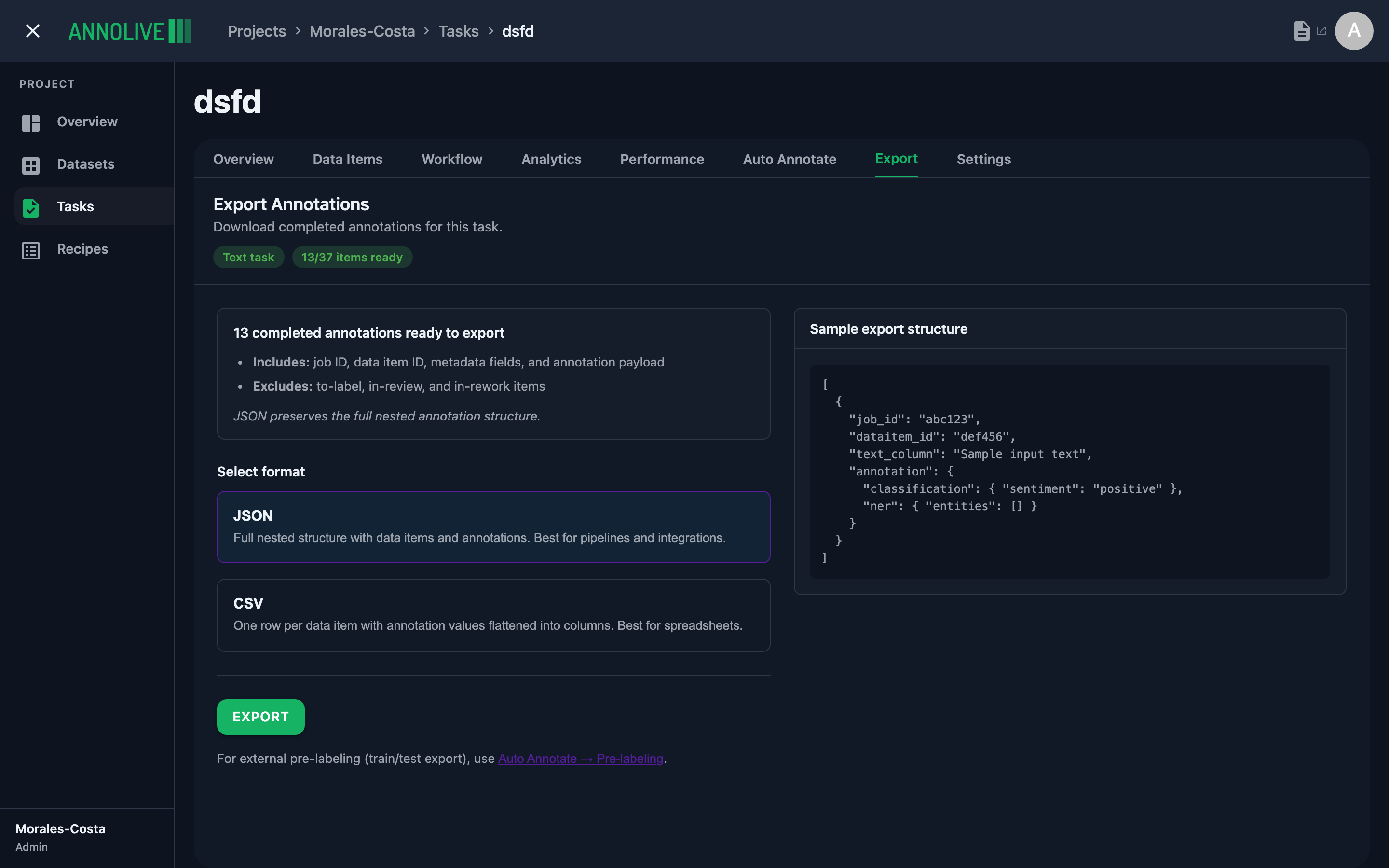Open Morales-Costa breadcrumb link
The height and width of the screenshot is (868, 1389).
[362, 31]
